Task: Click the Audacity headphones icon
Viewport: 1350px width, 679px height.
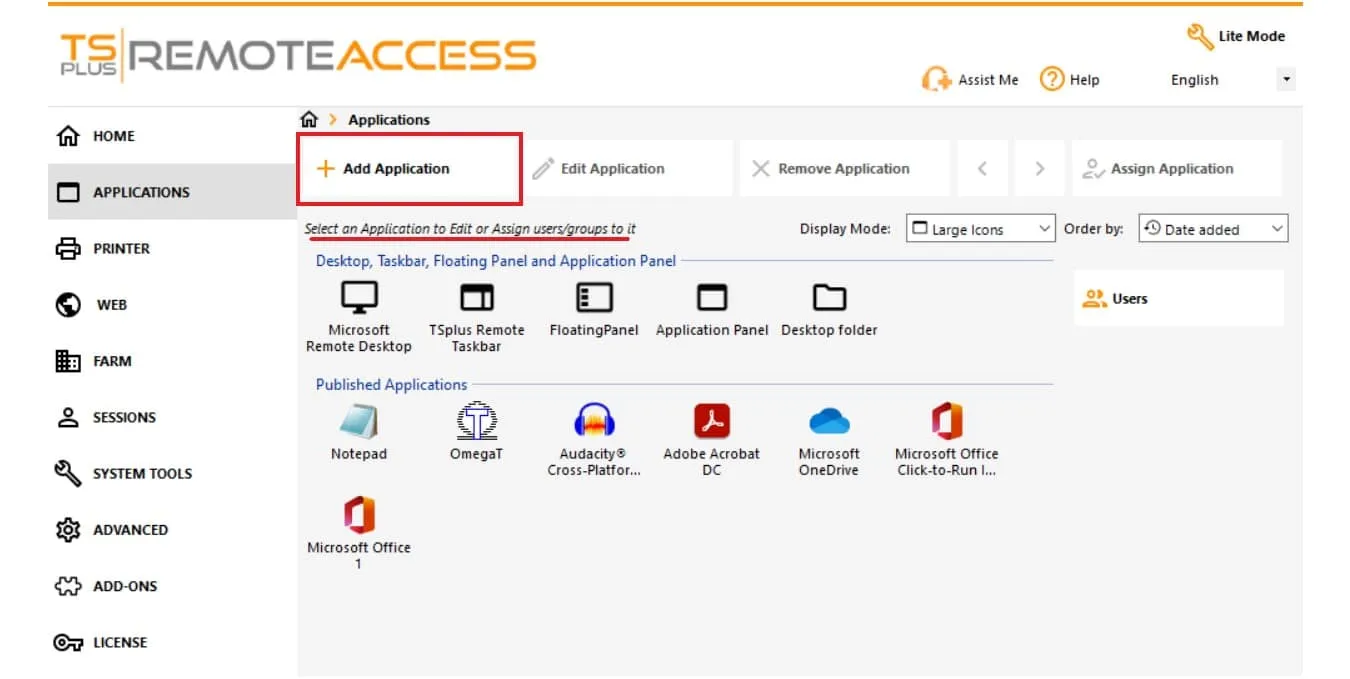Action: click(x=594, y=422)
